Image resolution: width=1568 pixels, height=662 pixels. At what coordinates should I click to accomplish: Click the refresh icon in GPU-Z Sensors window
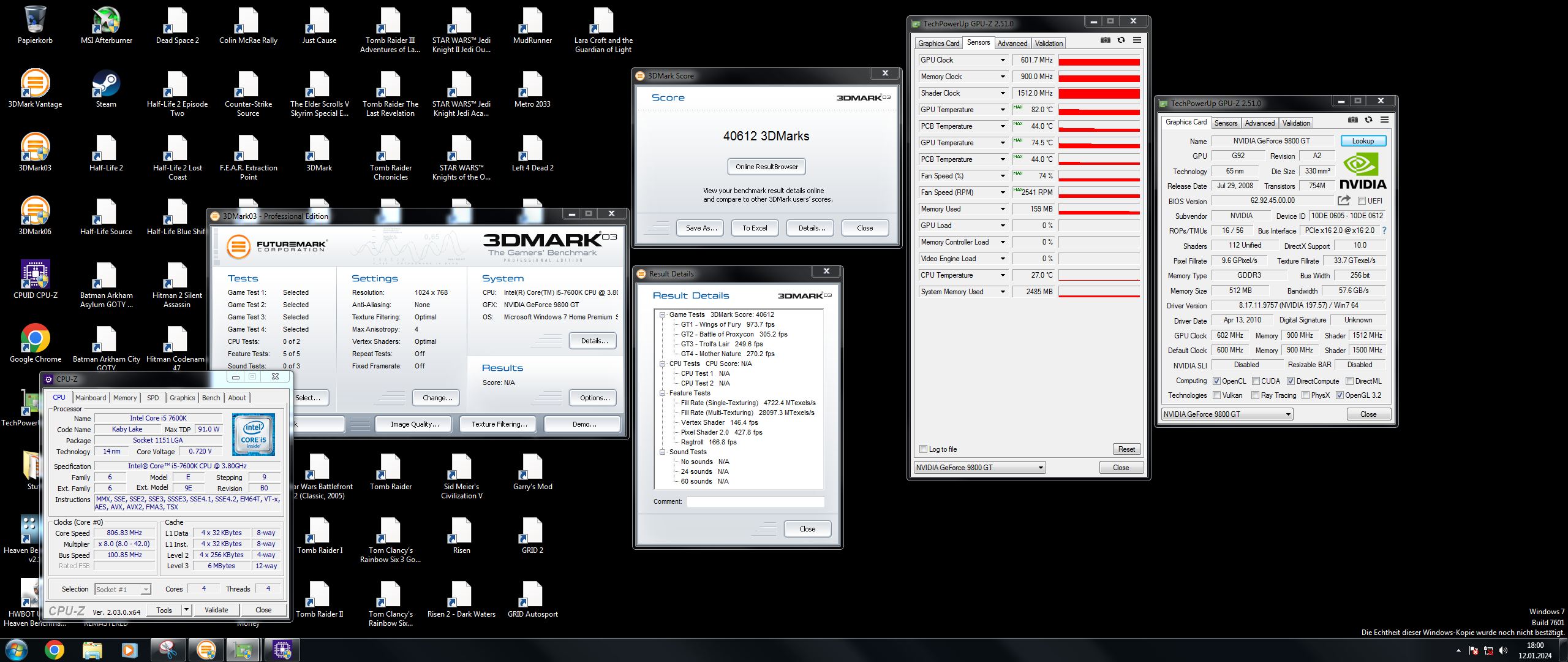pos(1121,40)
